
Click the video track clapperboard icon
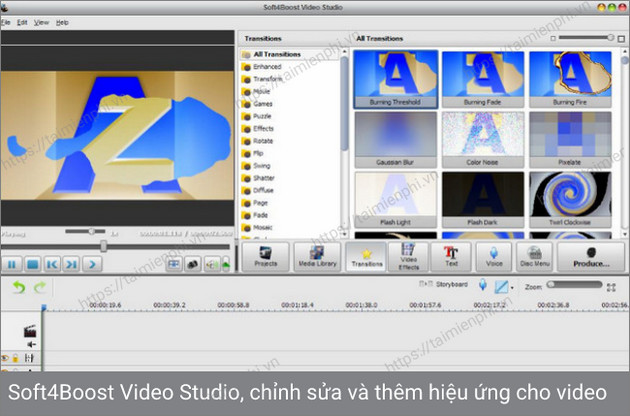[30, 331]
